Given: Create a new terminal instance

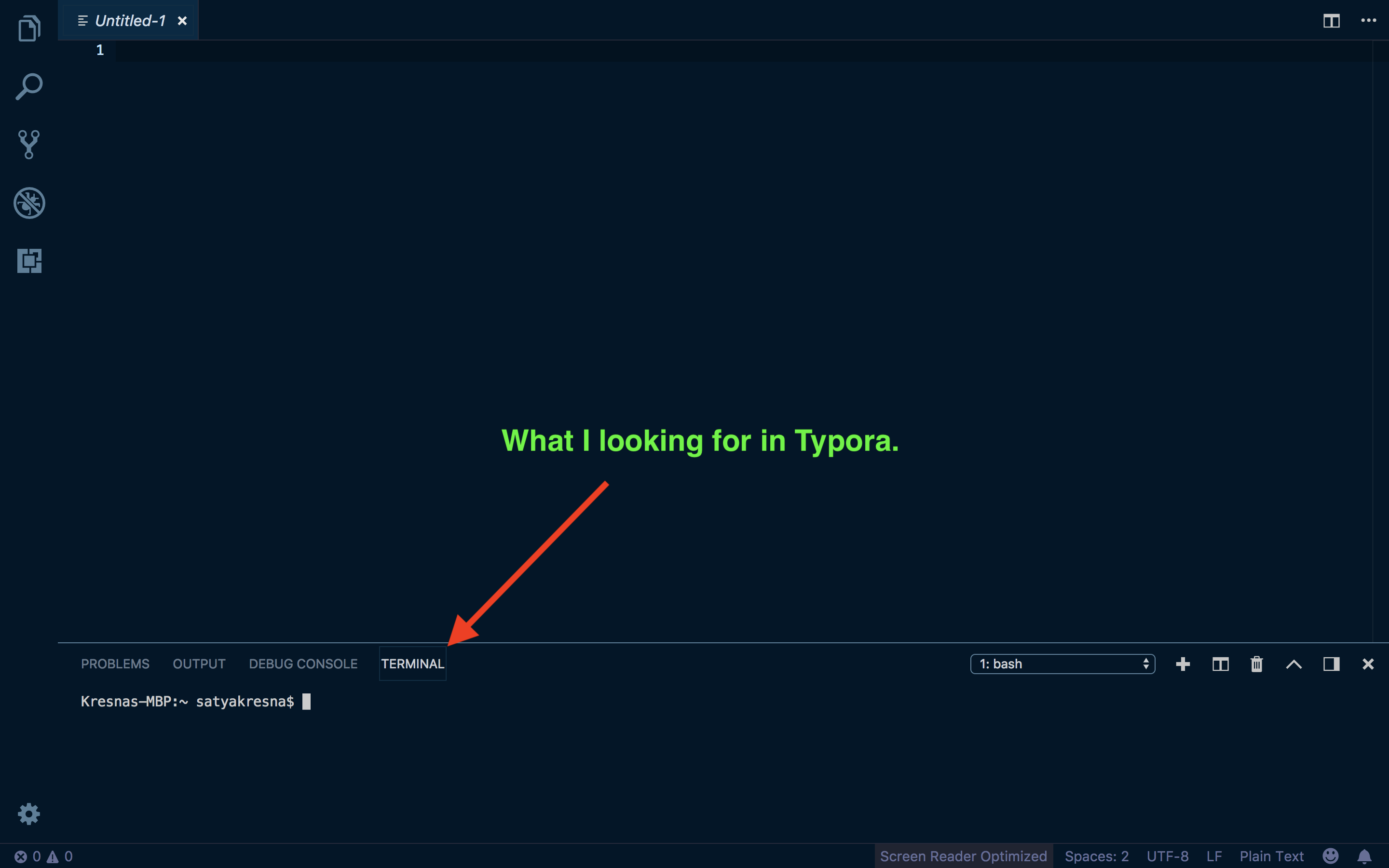Looking at the screenshot, I should [x=1183, y=664].
